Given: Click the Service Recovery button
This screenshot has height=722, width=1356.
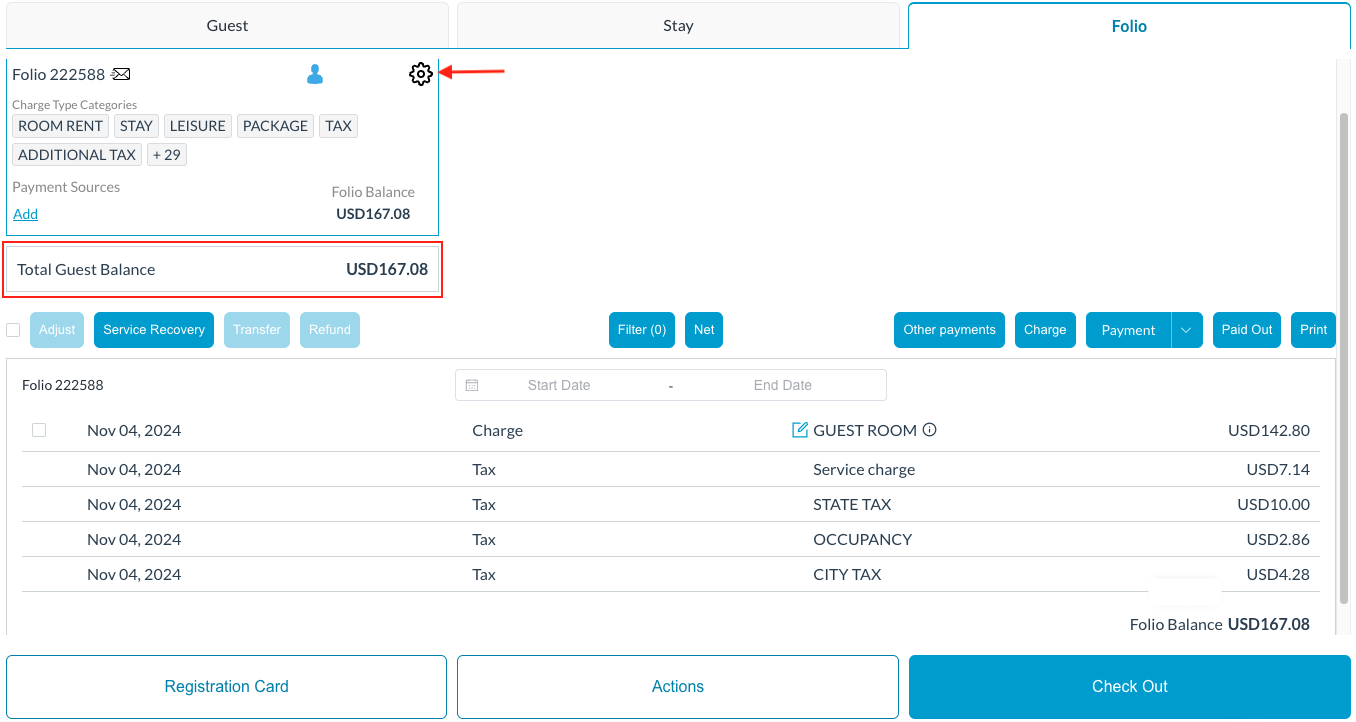Looking at the screenshot, I should (x=154, y=330).
